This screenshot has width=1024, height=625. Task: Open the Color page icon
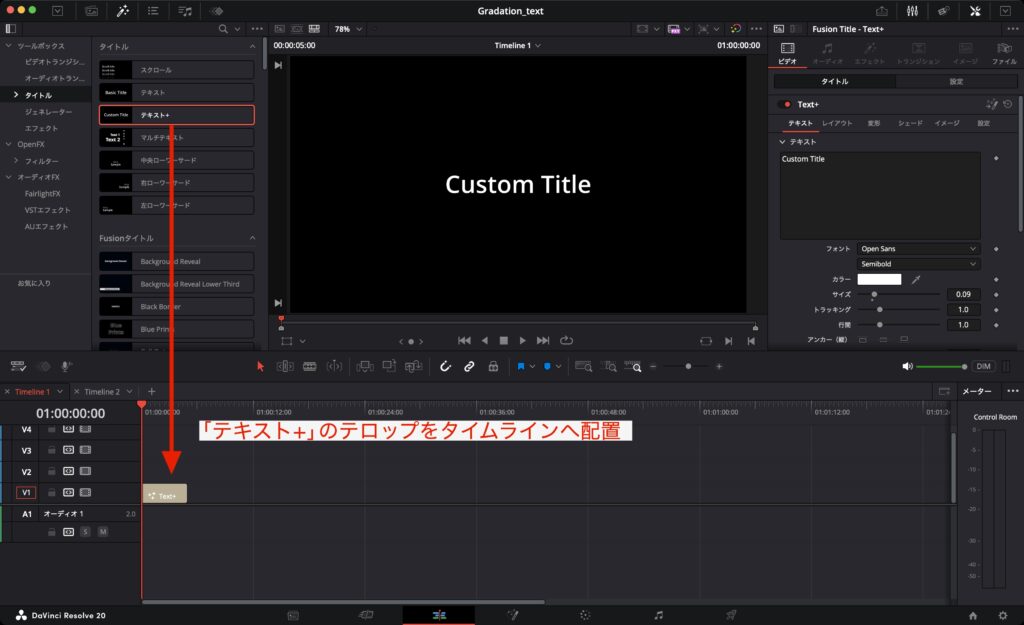click(x=585, y=615)
